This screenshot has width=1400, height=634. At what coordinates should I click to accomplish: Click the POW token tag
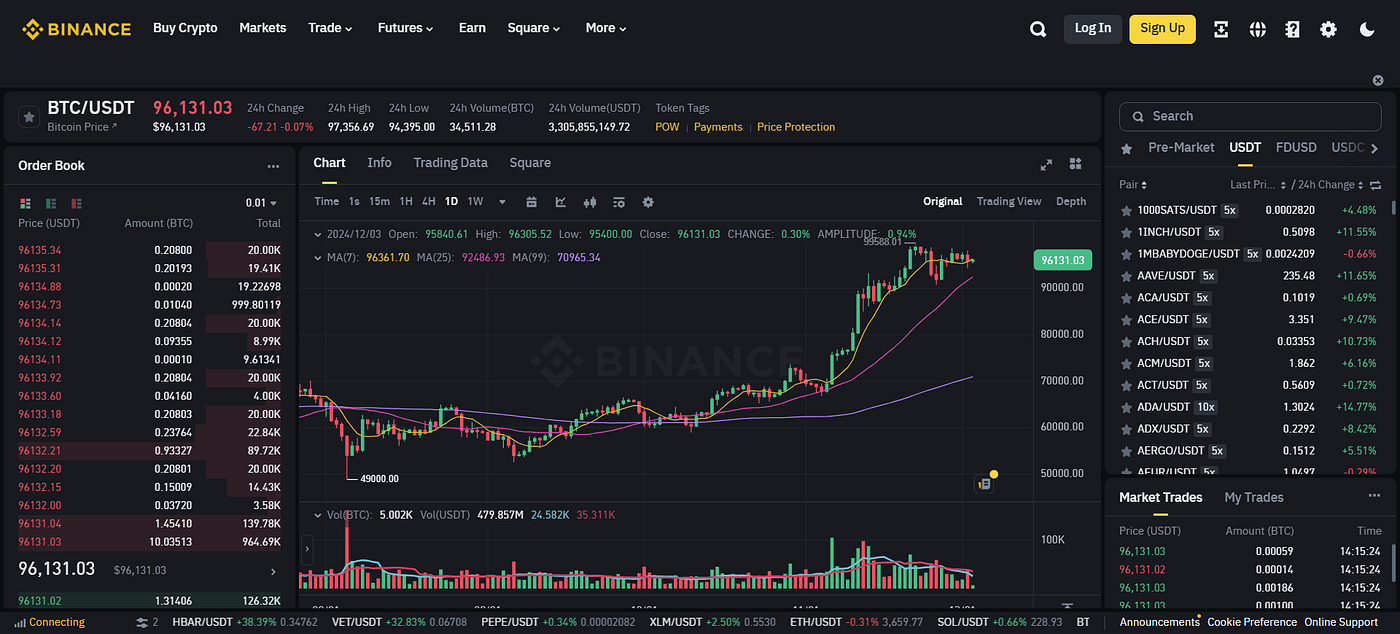point(667,127)
